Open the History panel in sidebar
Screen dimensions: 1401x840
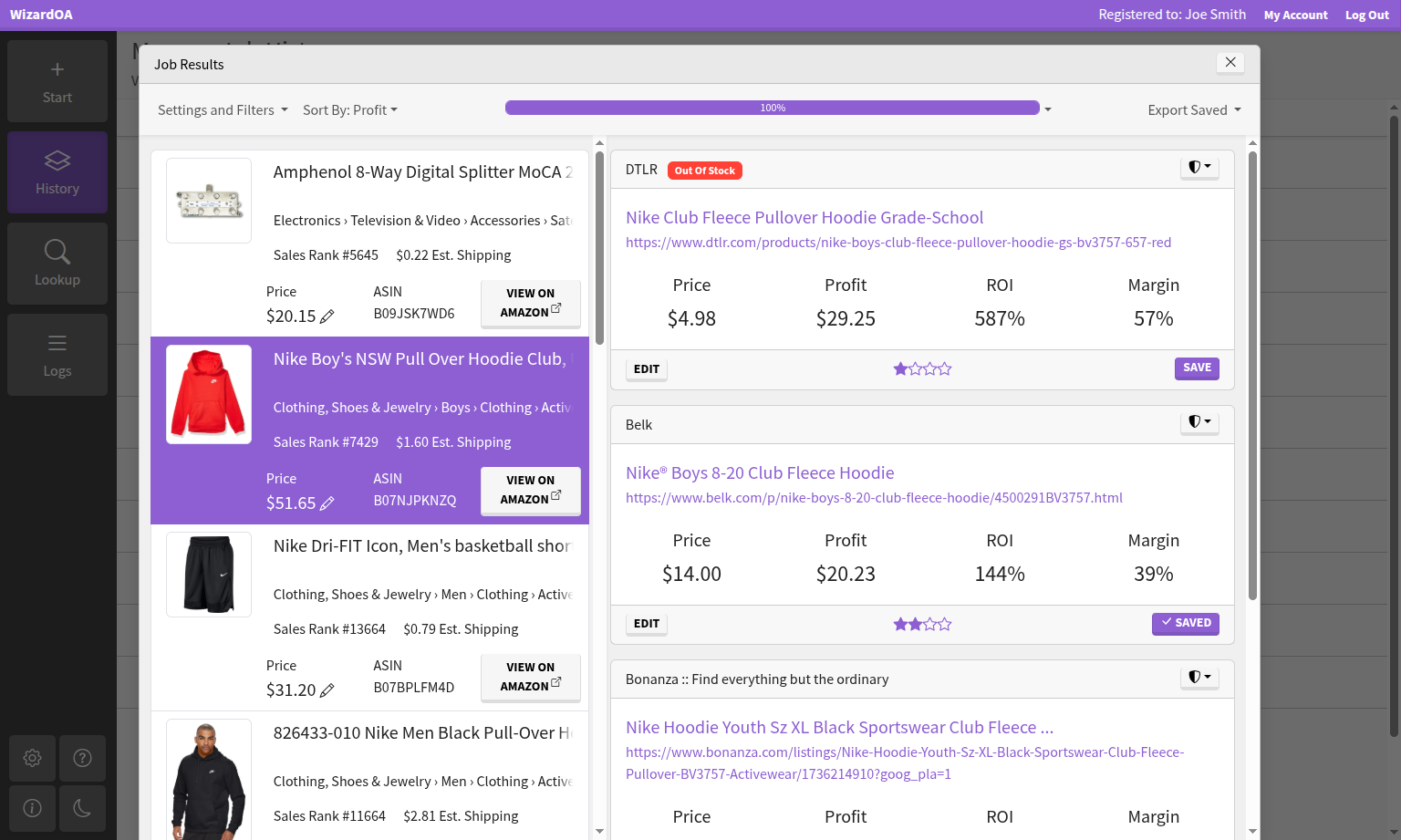tap(57, 172)
